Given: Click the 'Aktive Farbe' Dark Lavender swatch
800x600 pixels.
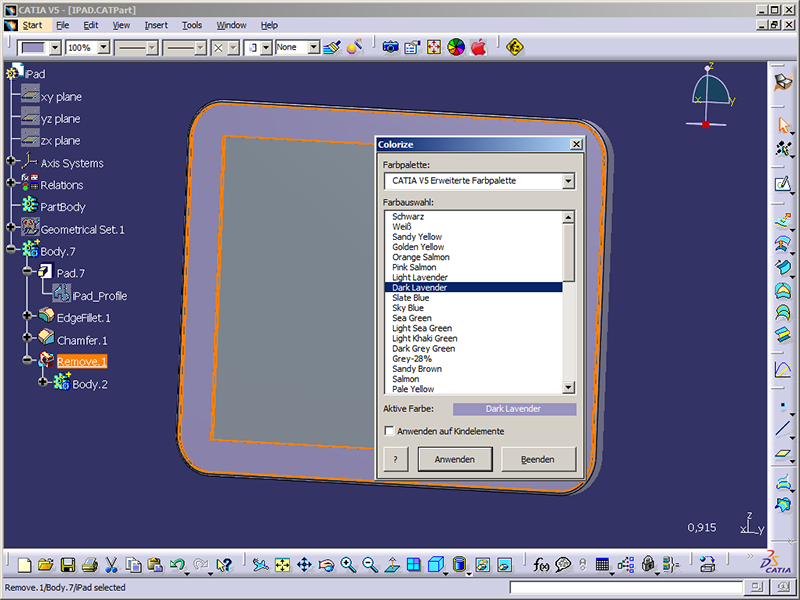Looking at the screenshot, I should pyautogui.click(x=514, y=409).
